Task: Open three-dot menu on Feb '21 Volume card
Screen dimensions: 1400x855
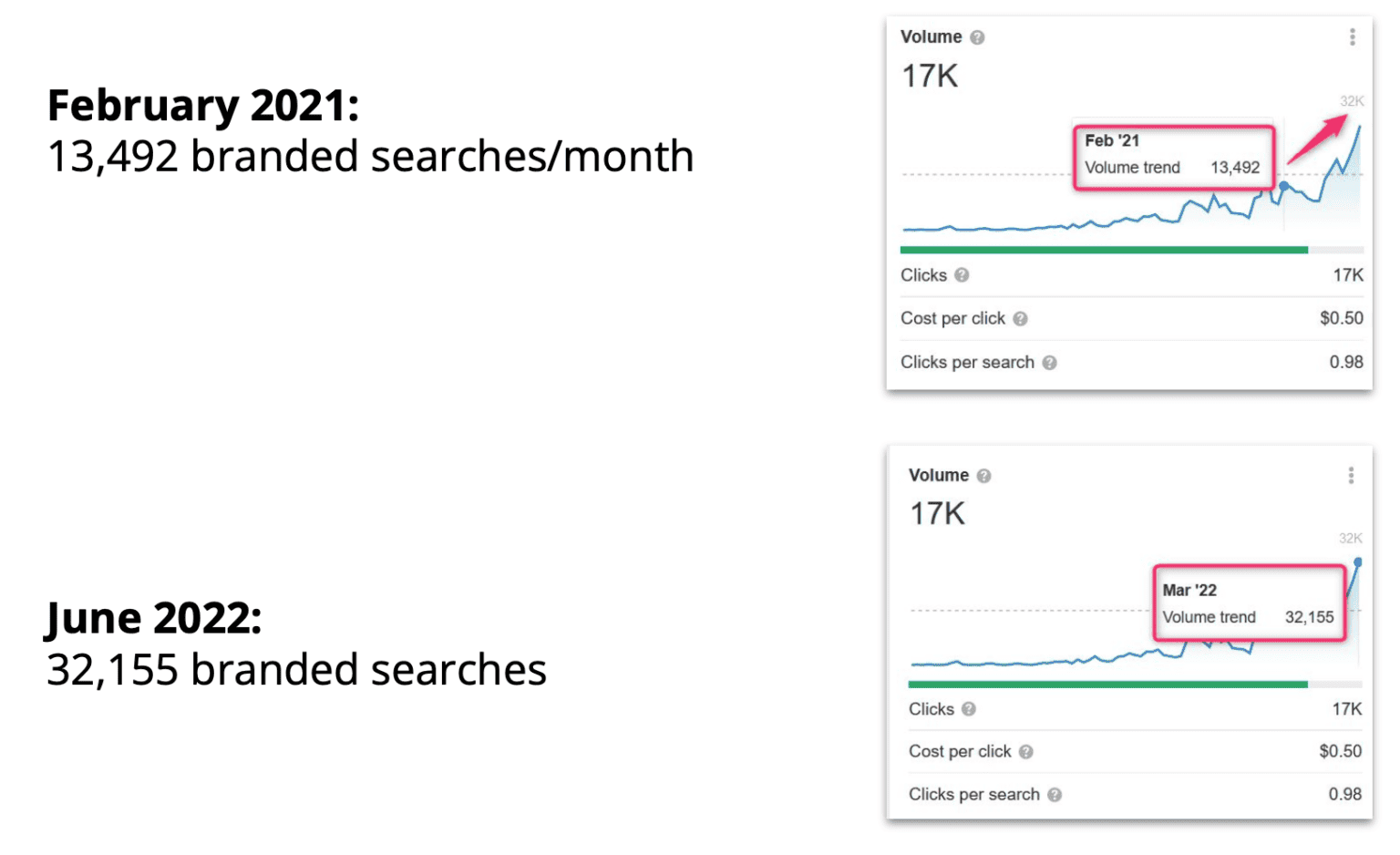Action: coord(1352,36)
